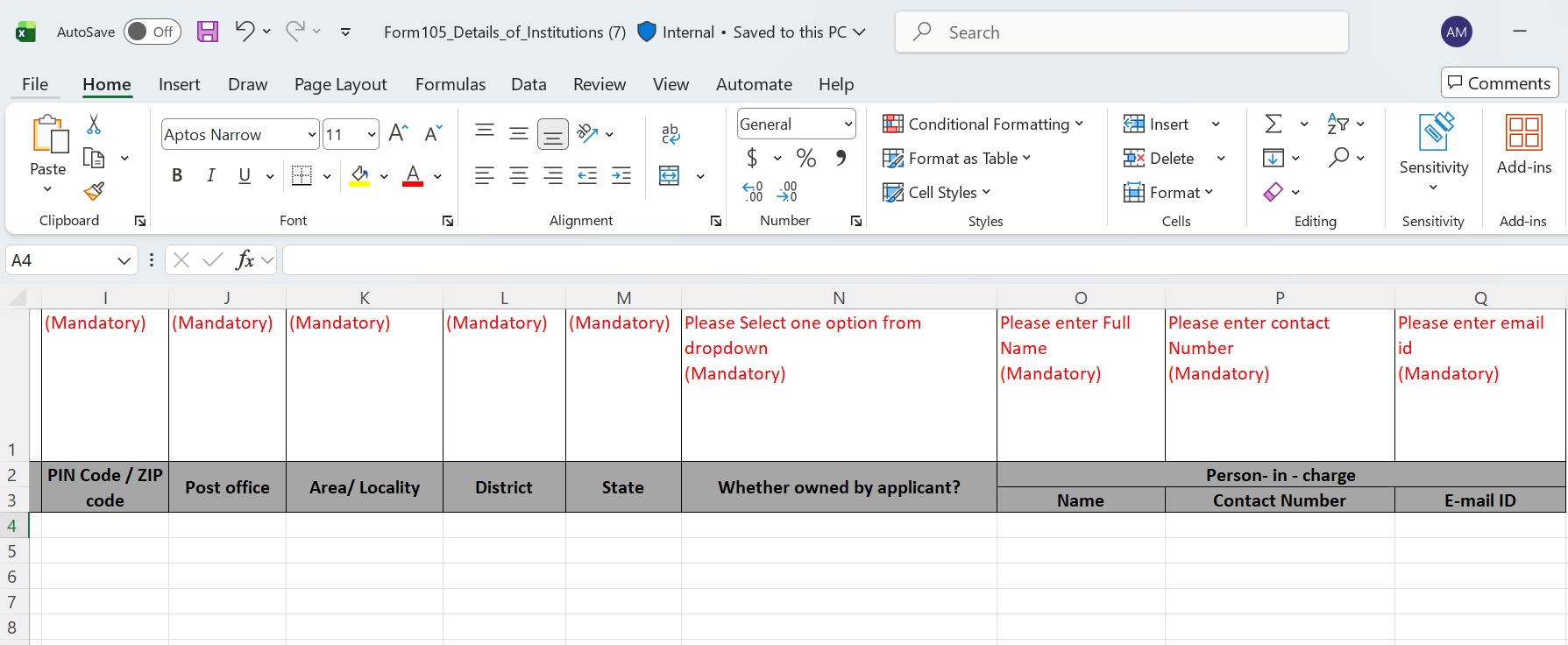Open the Name Box dropdown arrow
The image size is (1568, 645).
point(124,260)
